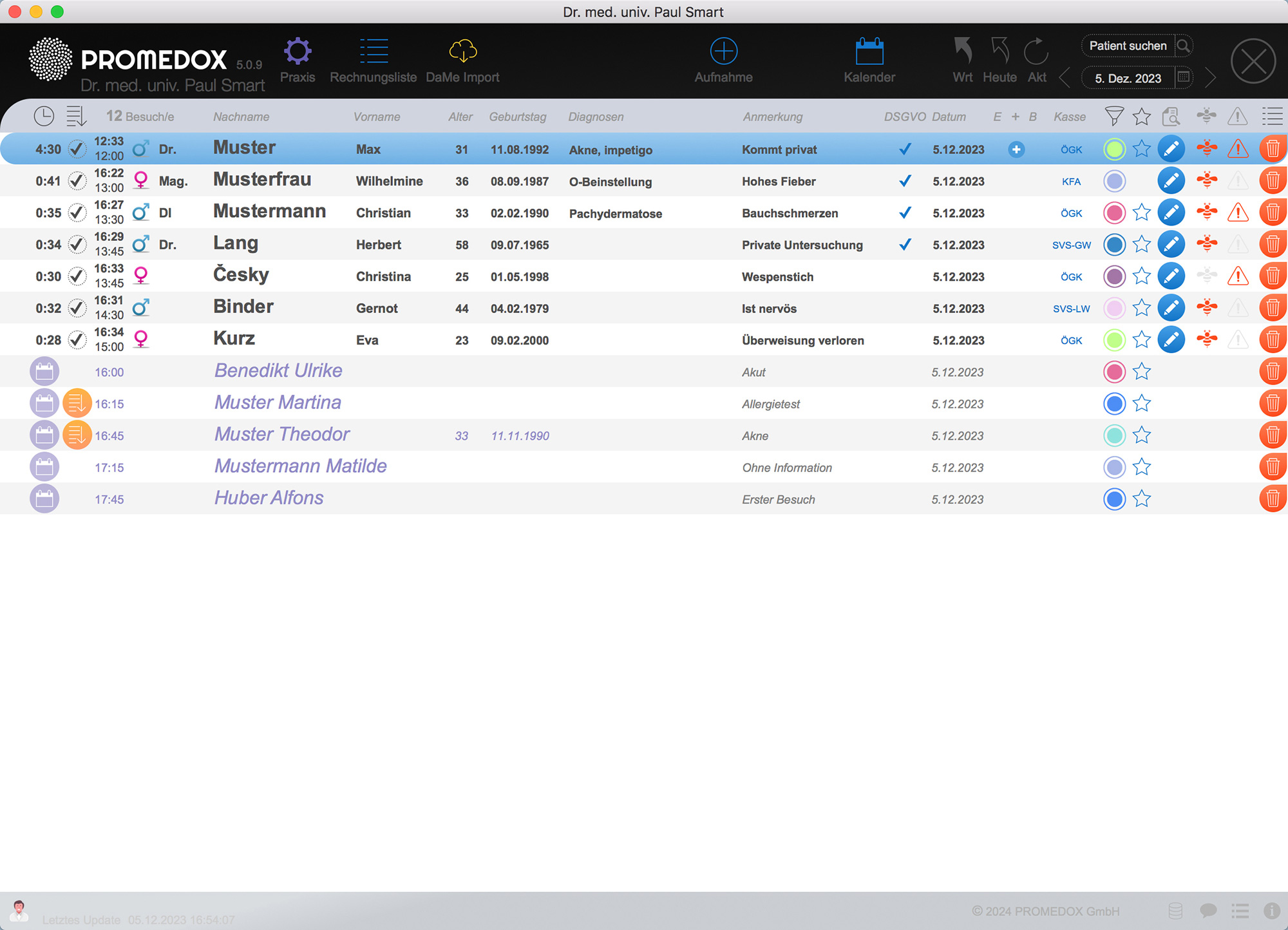1288x930 pixels.
Task: Open the filter funnel in header
Action: 1114,116
